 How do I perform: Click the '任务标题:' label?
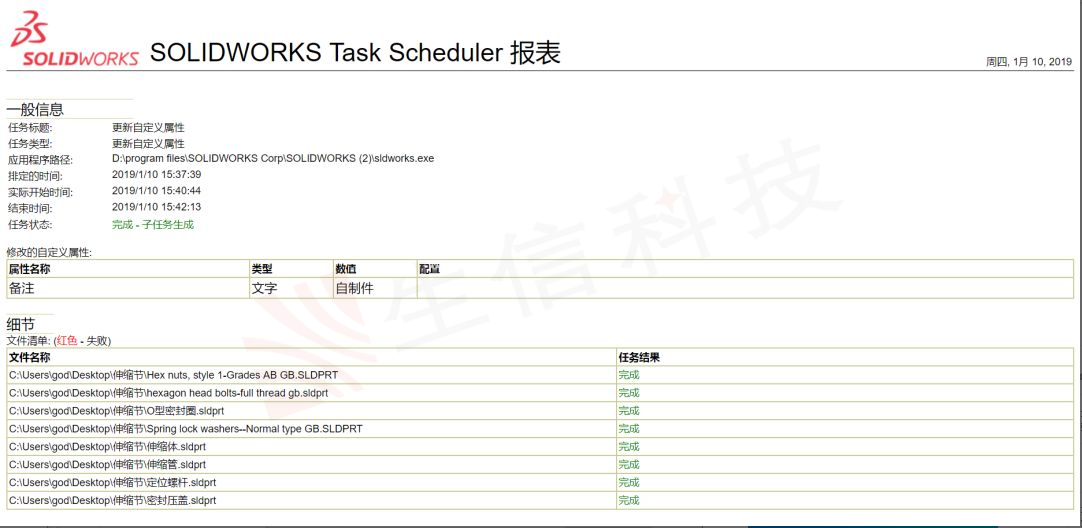tap(30, 128)
